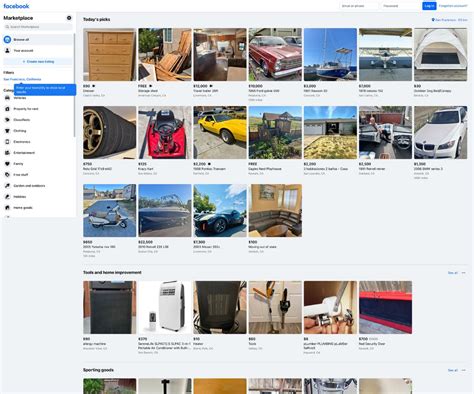Open more options for Sporting goods section

click(x=463, y=370)
